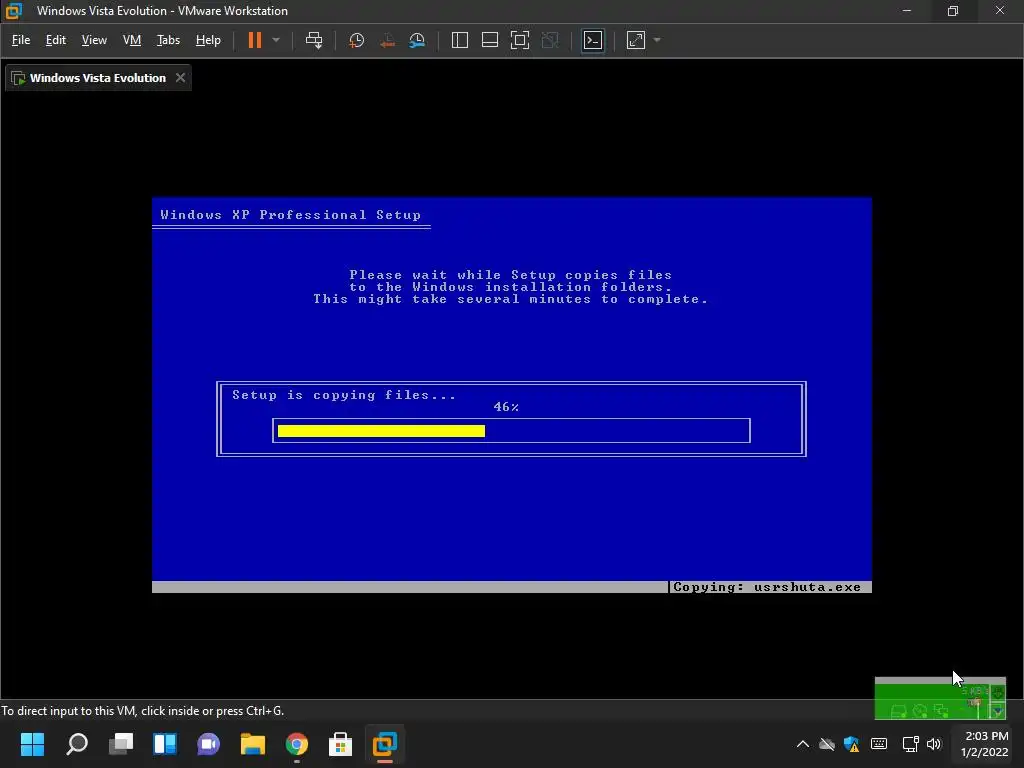Viewport: 1024px width, 768px height.
Task: Open the File menu
Action: pyautogui.click(x=21, y=40)
